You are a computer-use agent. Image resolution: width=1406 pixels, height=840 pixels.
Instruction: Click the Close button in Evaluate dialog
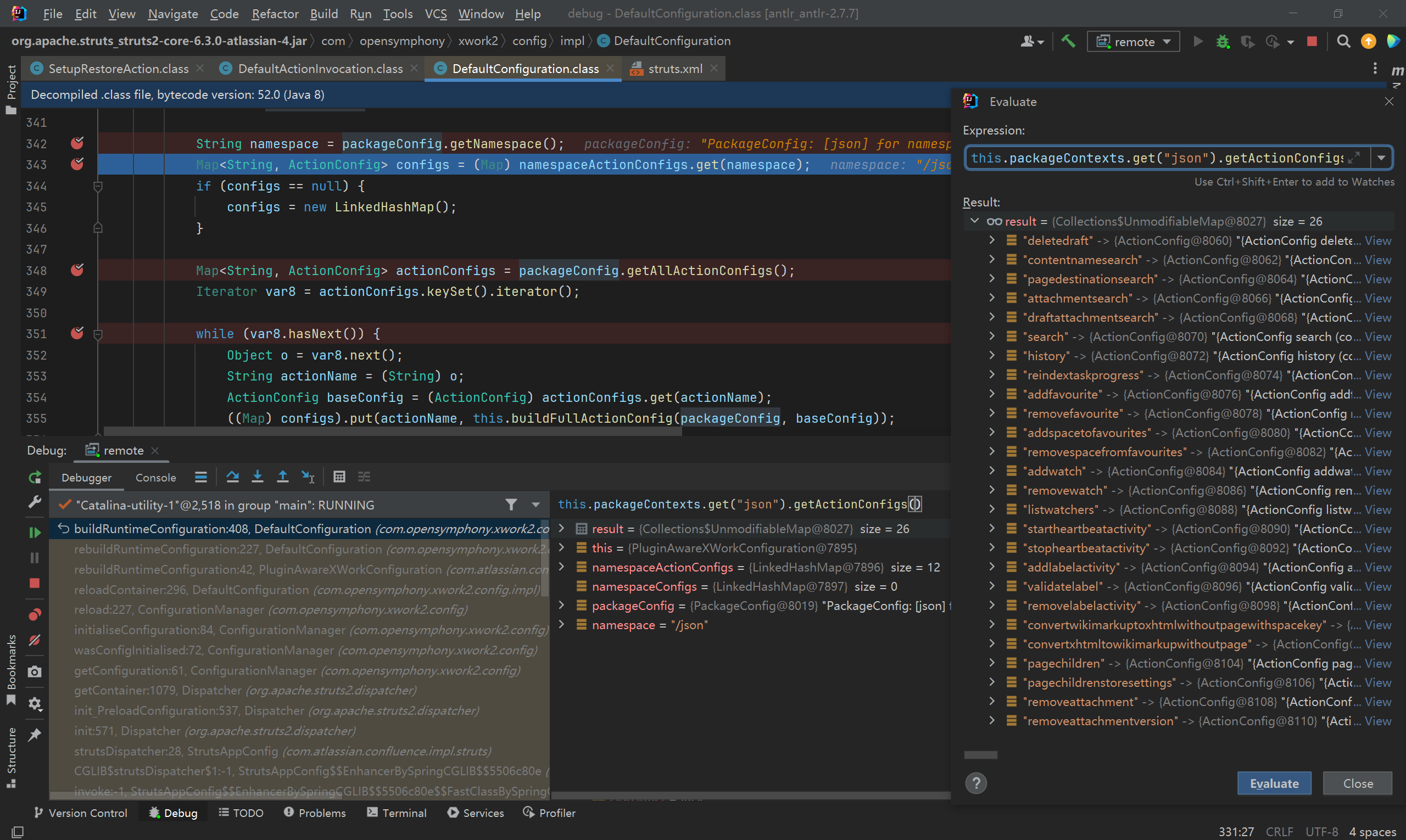pos(1356,783)
